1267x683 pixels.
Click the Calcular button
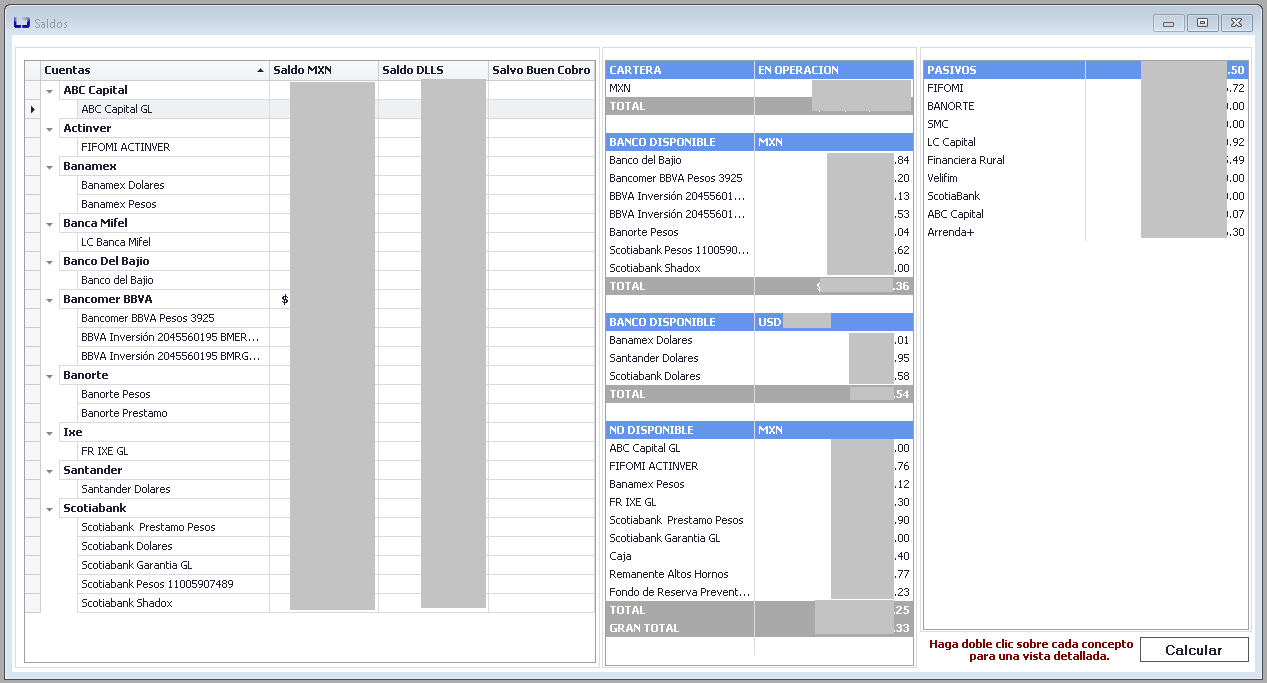click(1194, 650)
